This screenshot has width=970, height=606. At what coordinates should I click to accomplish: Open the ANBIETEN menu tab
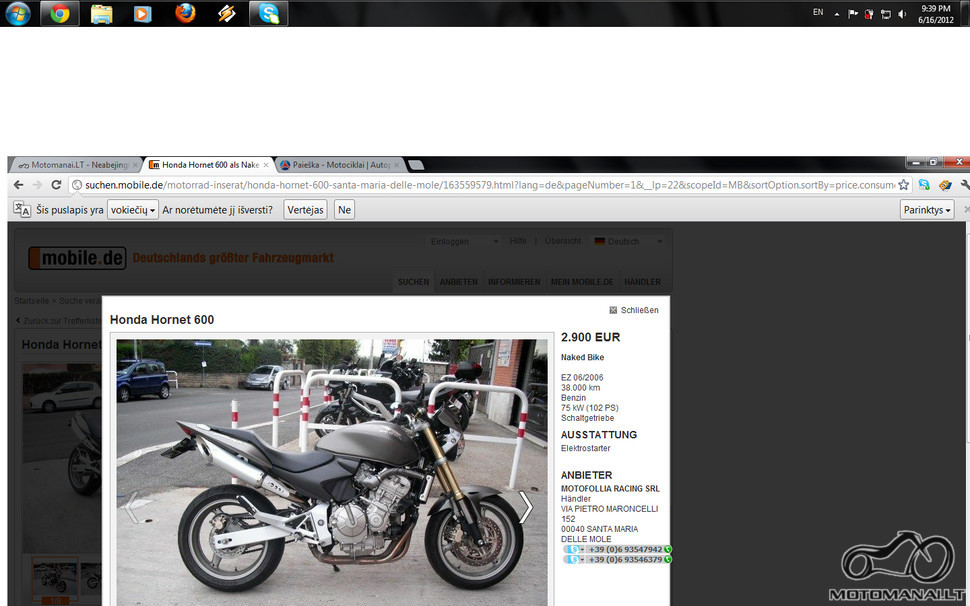[x=458, y=282]
